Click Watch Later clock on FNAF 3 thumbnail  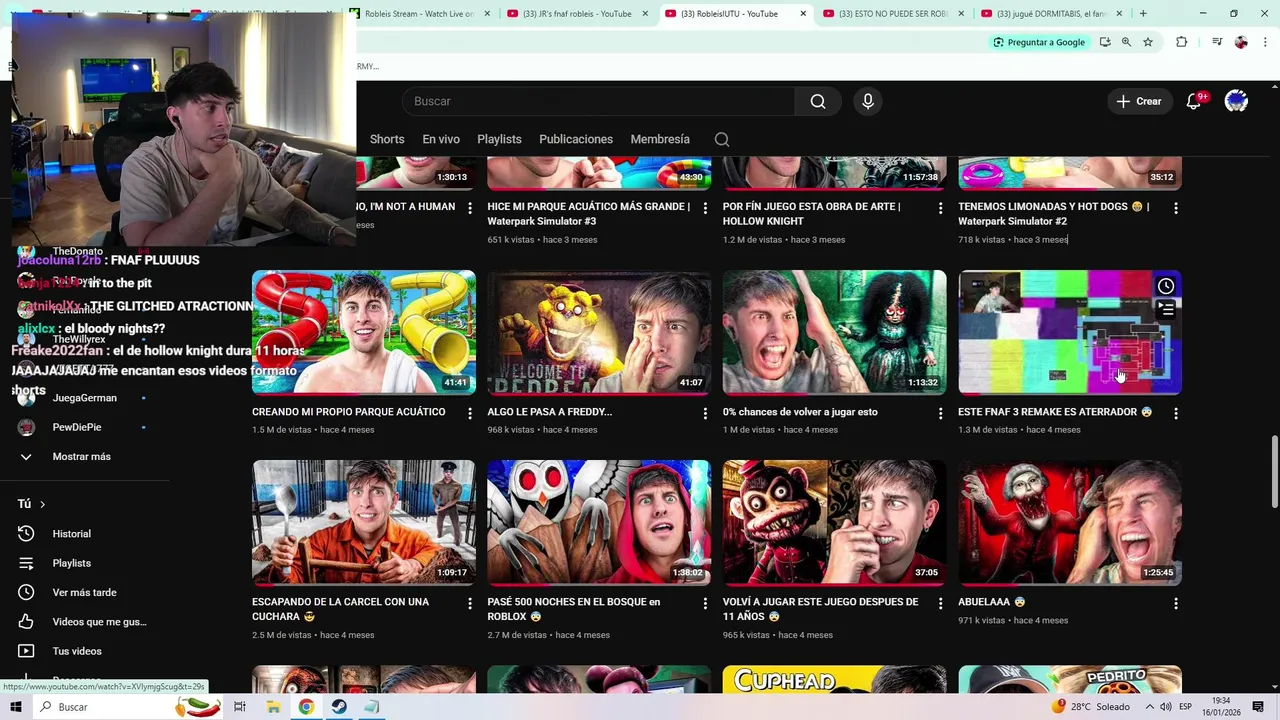pyautogui.click(x=1166, y=286)
